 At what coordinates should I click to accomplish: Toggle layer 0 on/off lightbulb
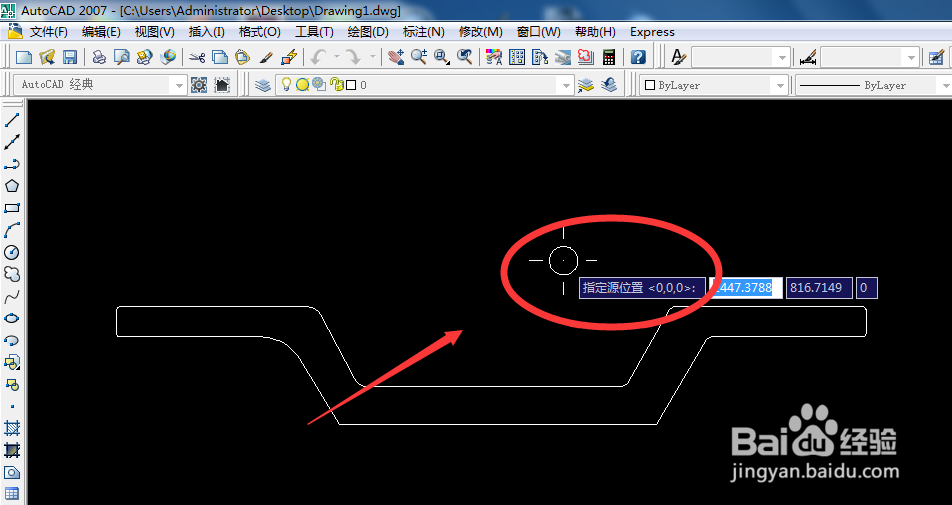(x=287, y=84)
